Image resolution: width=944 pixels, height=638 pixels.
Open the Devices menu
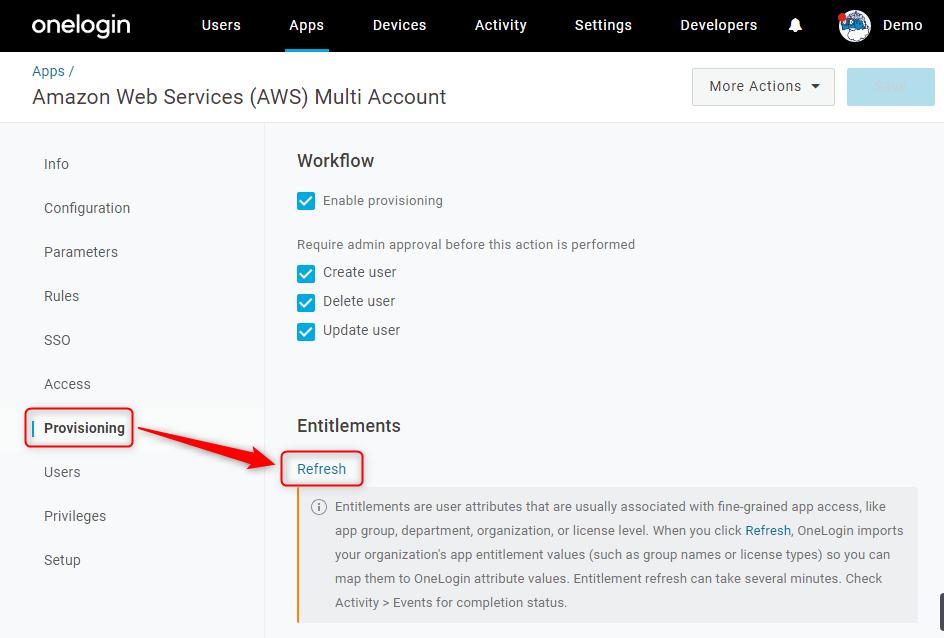399,25
